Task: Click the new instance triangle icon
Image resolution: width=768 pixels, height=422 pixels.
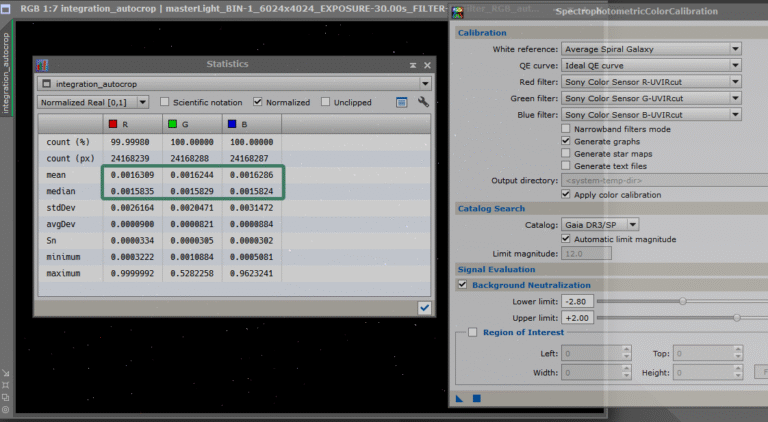Action: click(x=460, y=398)
